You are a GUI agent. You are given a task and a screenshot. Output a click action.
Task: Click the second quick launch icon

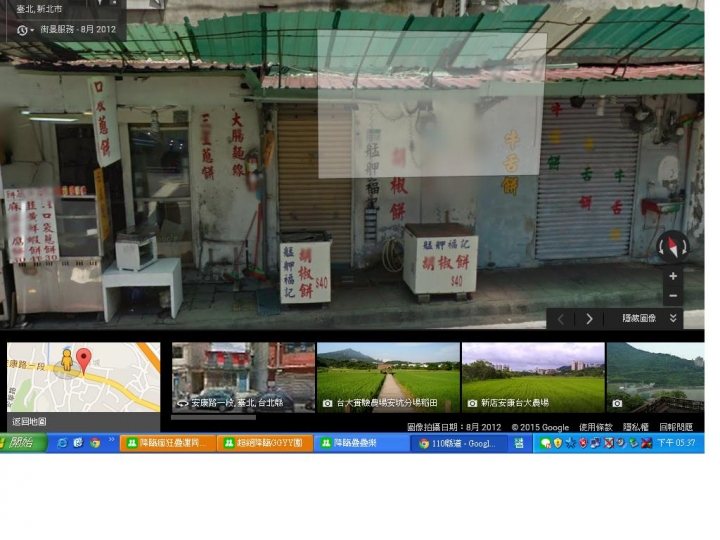[x=79, y=443]
